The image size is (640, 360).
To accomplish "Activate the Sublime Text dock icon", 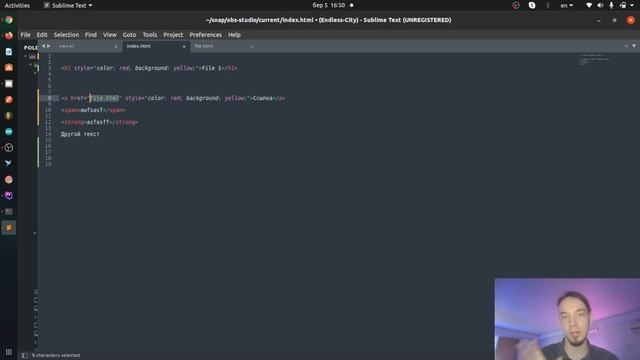I will coord(9,228).
